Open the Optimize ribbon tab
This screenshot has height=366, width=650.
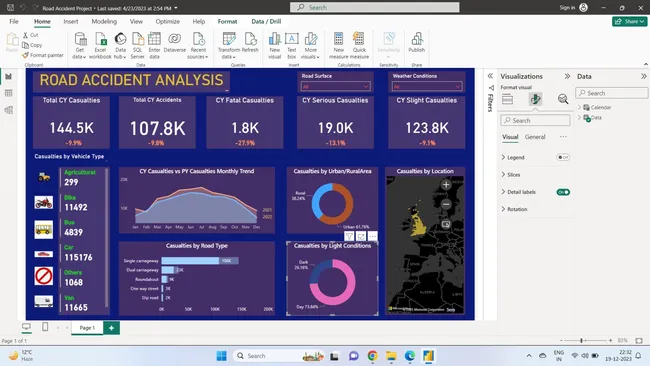point(167,22)
